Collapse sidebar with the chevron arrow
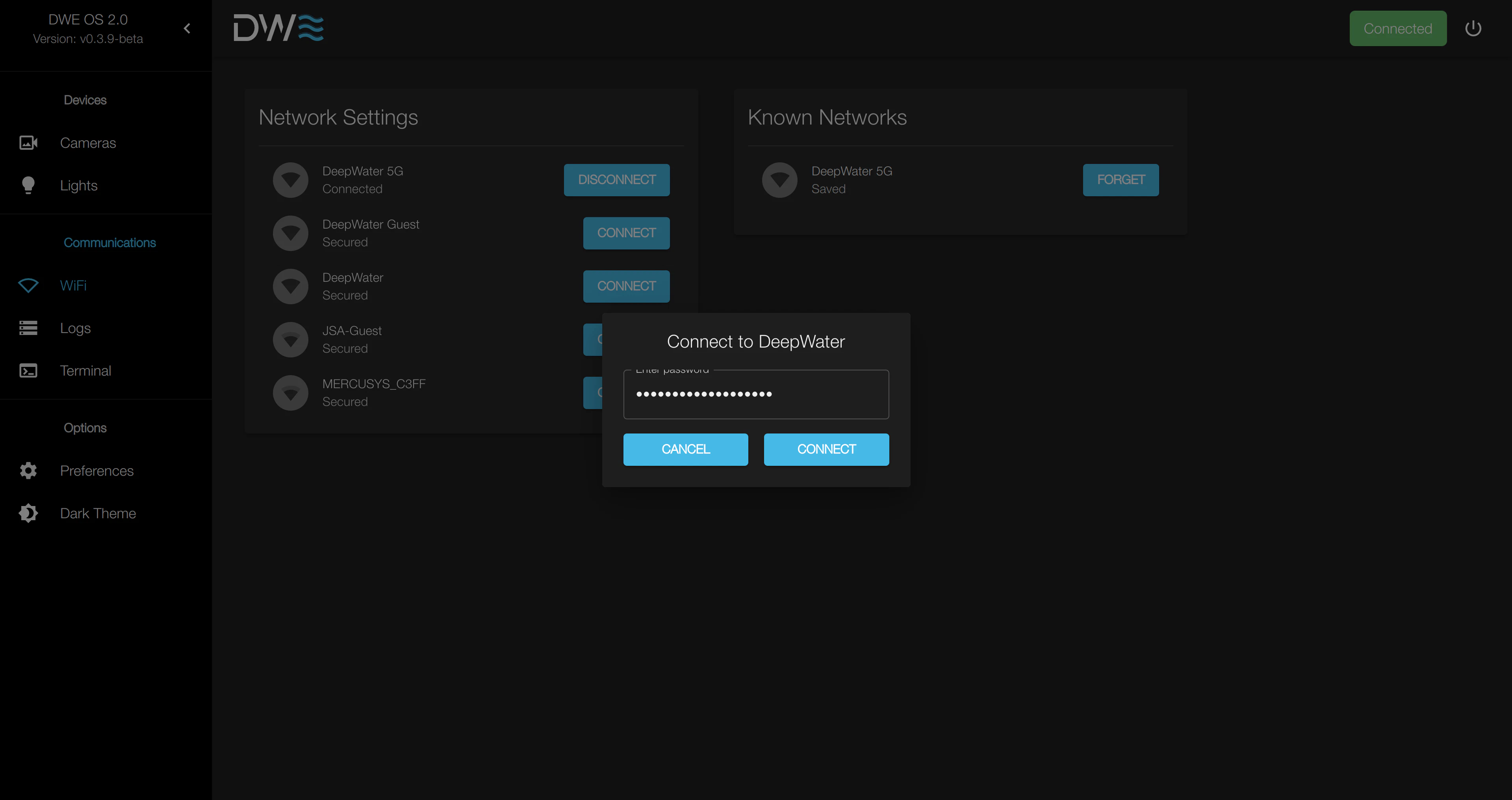Image resolution: width=1512 pixels, height=800 pixels. (187, 28)
